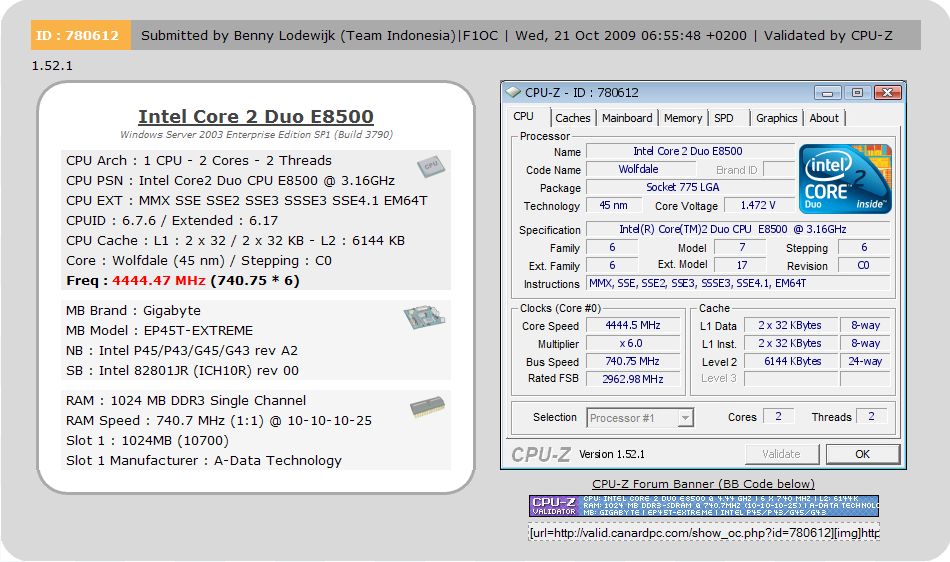The image size is (950, 562).
Task: Click the Slot 1 Manufacturer A-Data Technology line
Action: [x=204, y=460]
